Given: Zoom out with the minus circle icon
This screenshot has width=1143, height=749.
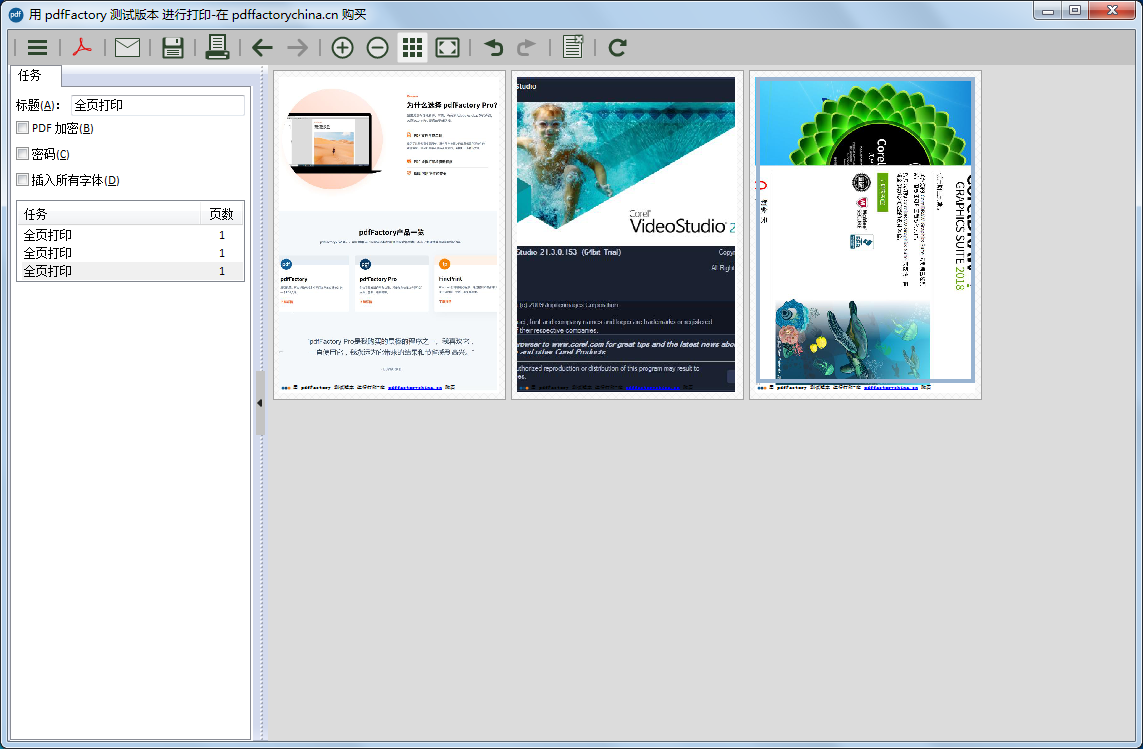Looking at the screenshot, I should pyautogui.click(x=378, y=47).
